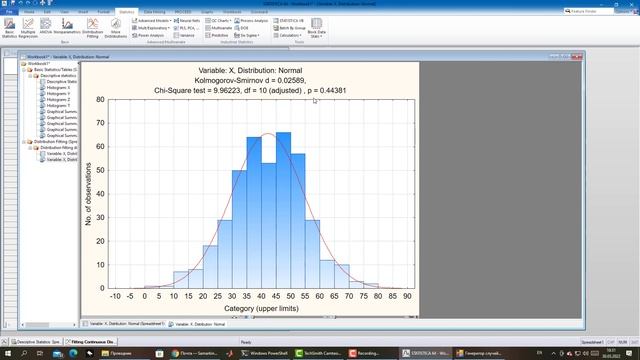Expand the Six Sigma dropdown

(247, 36)
